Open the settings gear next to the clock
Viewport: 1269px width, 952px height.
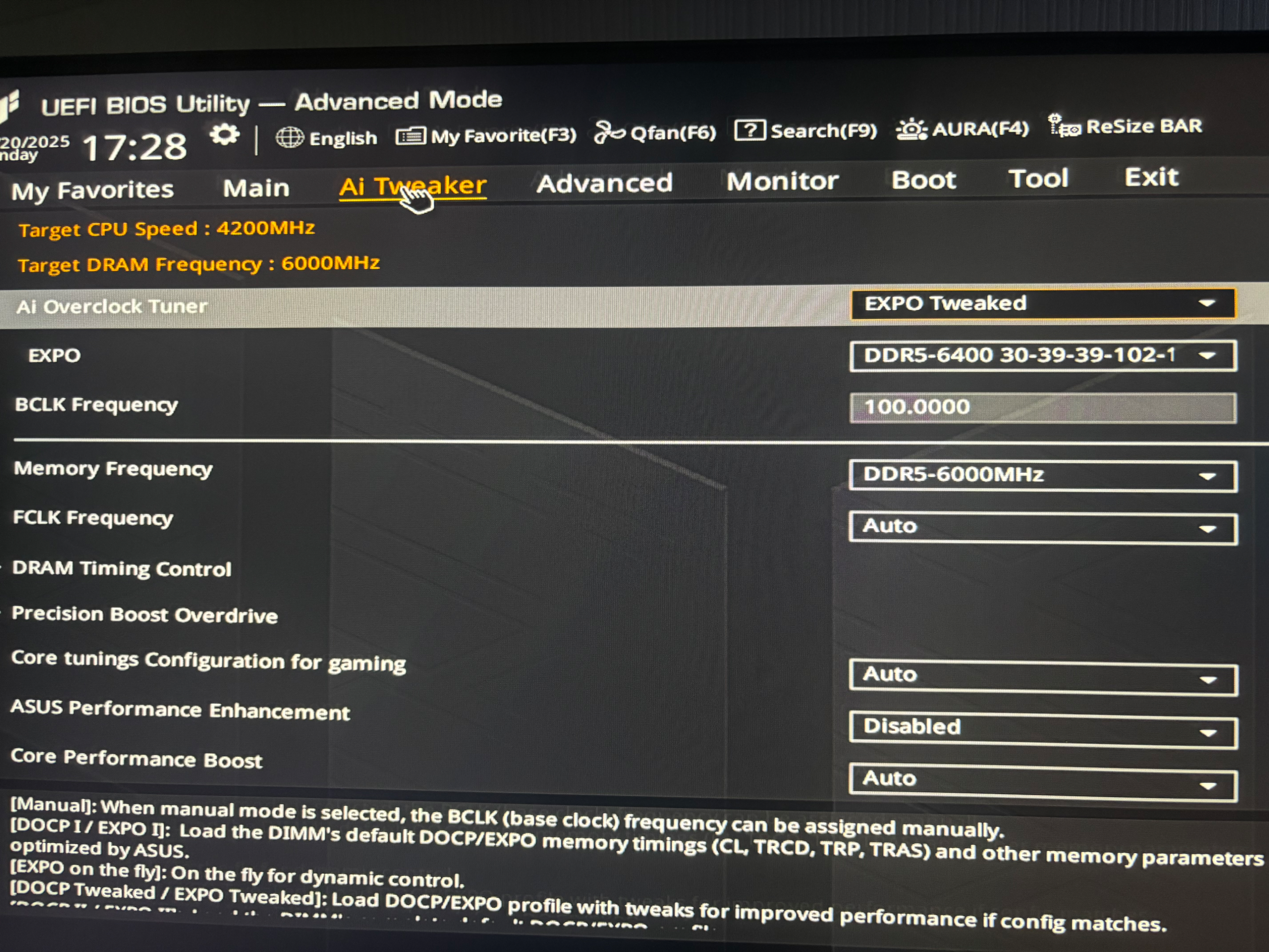click(x=224, y=135)
